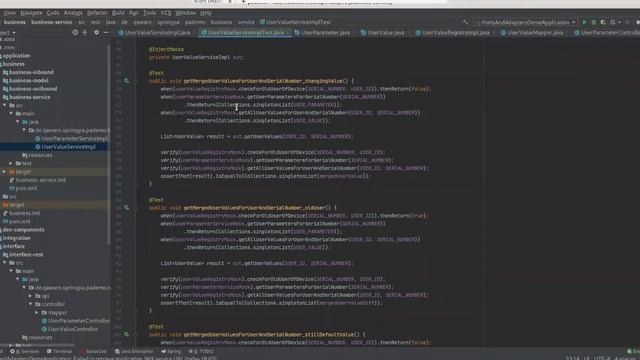Open the Java Enterprise tool window
The image size is (640, 360).
(134, 351)
